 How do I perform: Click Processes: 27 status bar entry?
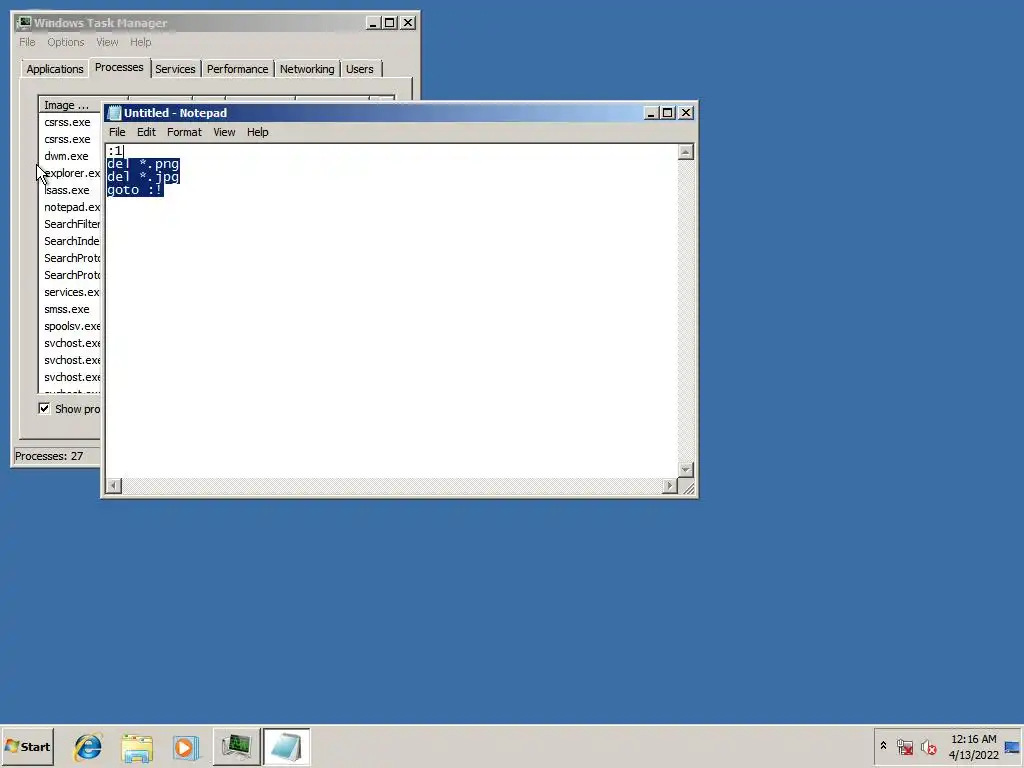tap(49, 456)
